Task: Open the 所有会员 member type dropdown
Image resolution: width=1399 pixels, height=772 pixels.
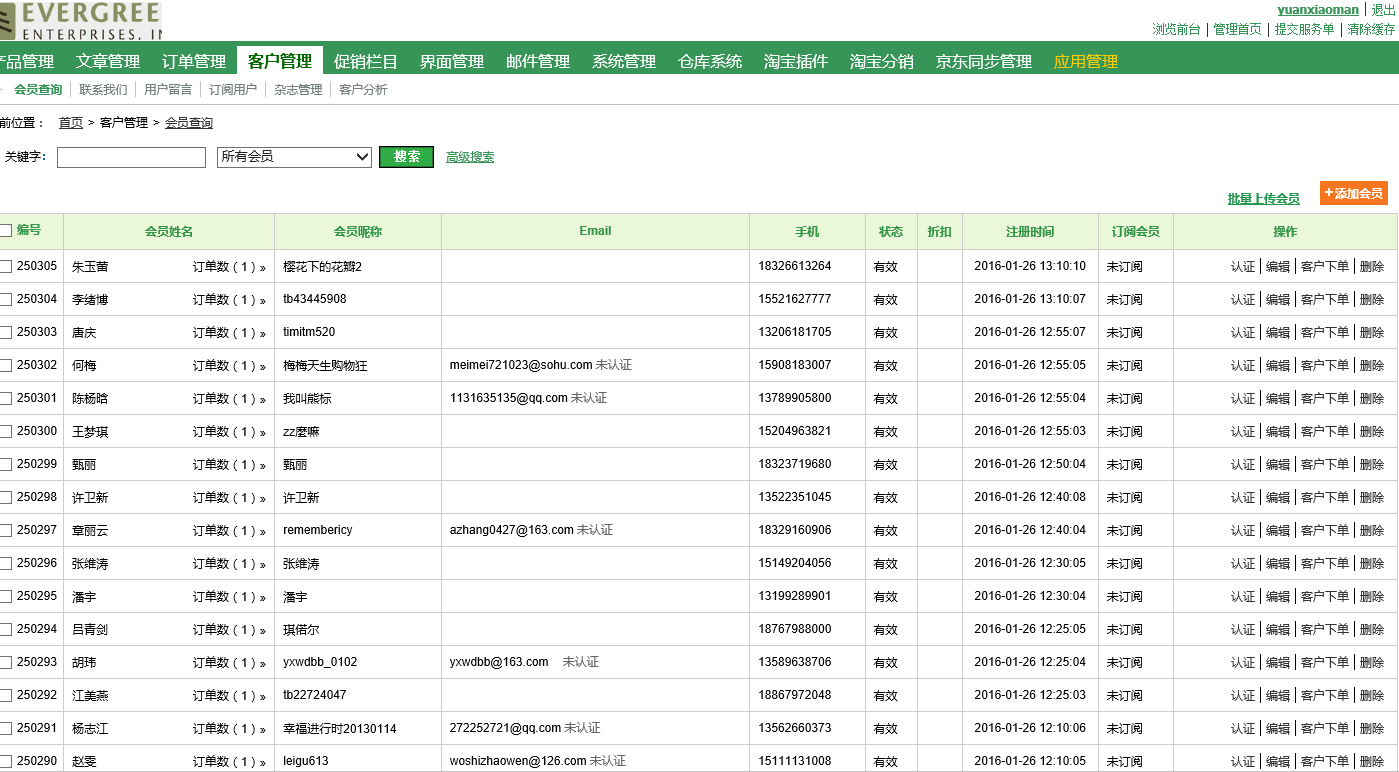Action: [294, 157]
